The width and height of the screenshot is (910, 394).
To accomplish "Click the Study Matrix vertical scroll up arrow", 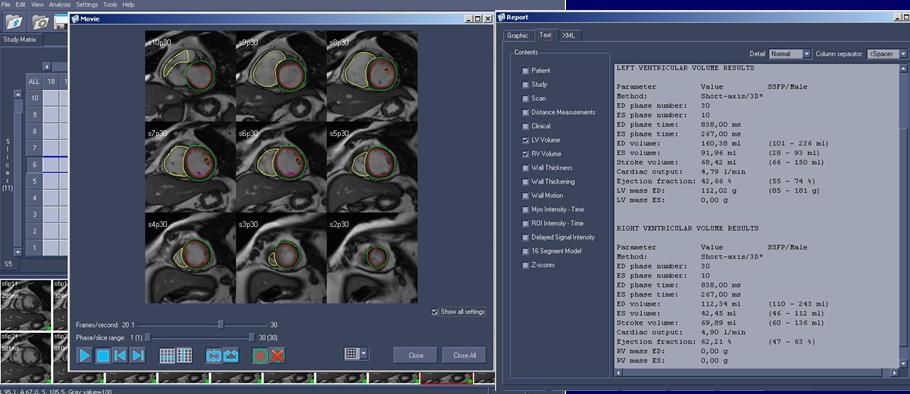I will (18, 94).
